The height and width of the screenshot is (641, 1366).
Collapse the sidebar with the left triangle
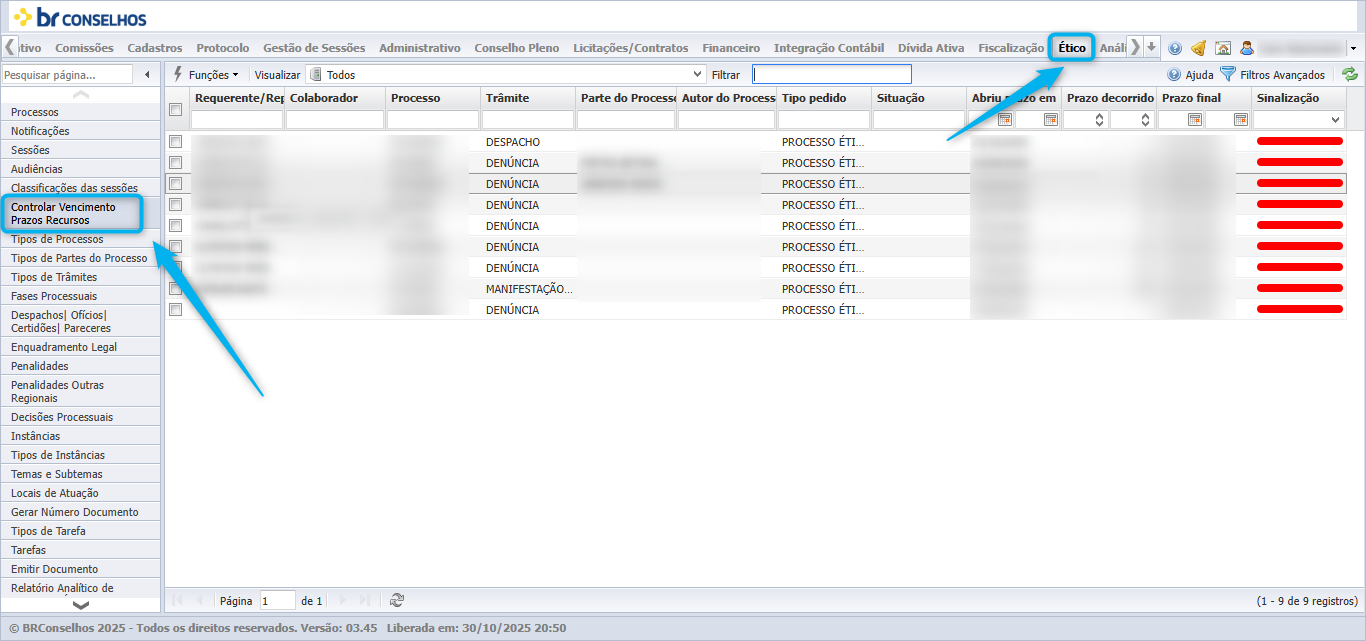pos(148,75)
